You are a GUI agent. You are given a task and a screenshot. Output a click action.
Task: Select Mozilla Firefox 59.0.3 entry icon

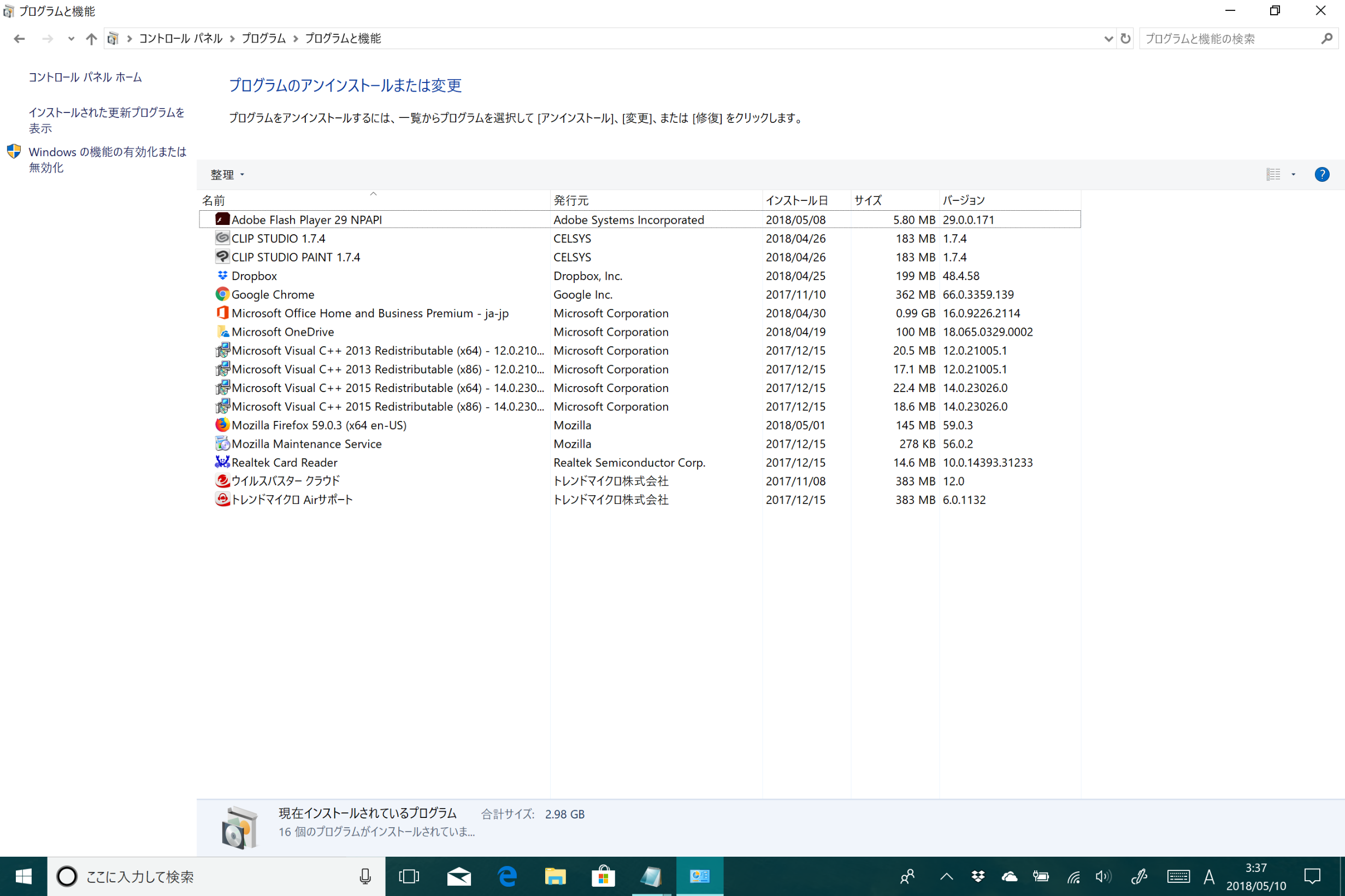coord(222,425)
